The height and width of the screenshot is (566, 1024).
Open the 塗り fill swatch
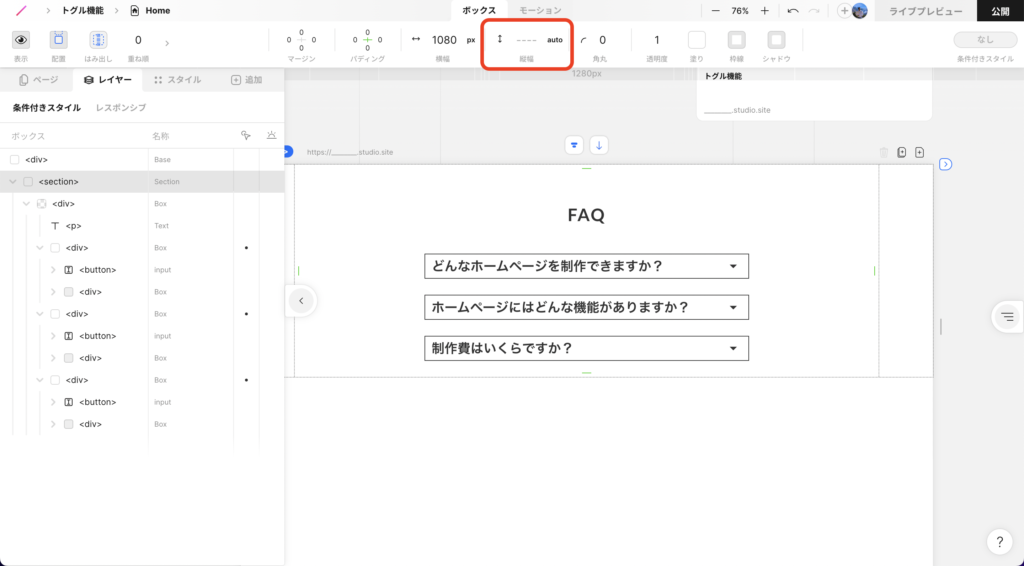pos(697,40)
